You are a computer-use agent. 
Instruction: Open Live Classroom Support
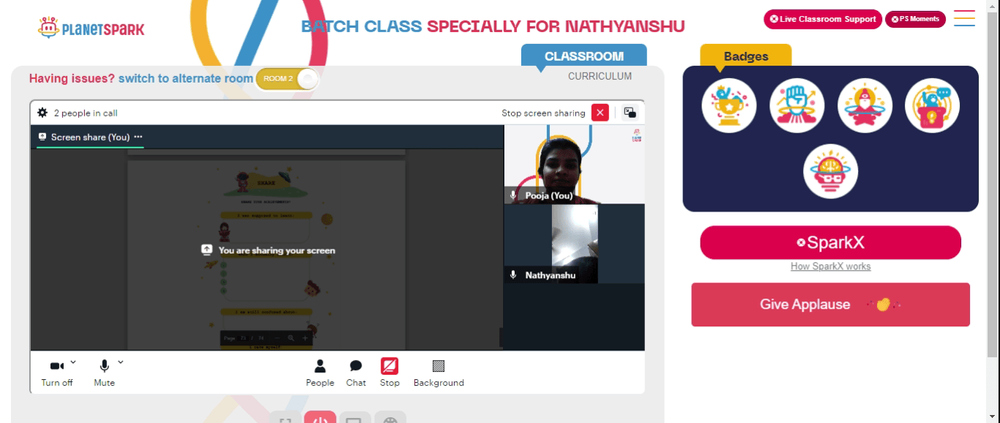(x=823, y=19)
